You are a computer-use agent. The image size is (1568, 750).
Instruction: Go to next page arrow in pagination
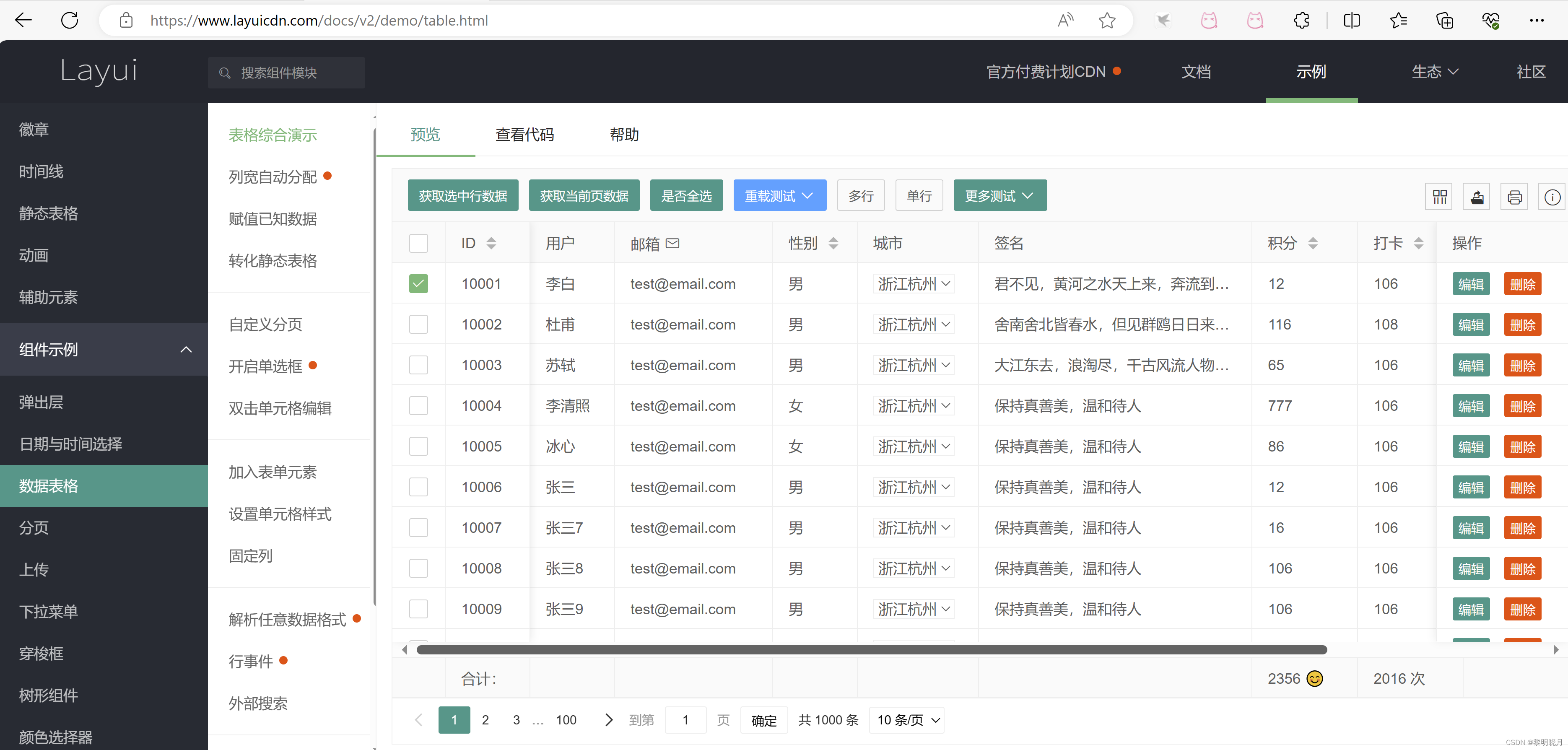click(608, 719)
